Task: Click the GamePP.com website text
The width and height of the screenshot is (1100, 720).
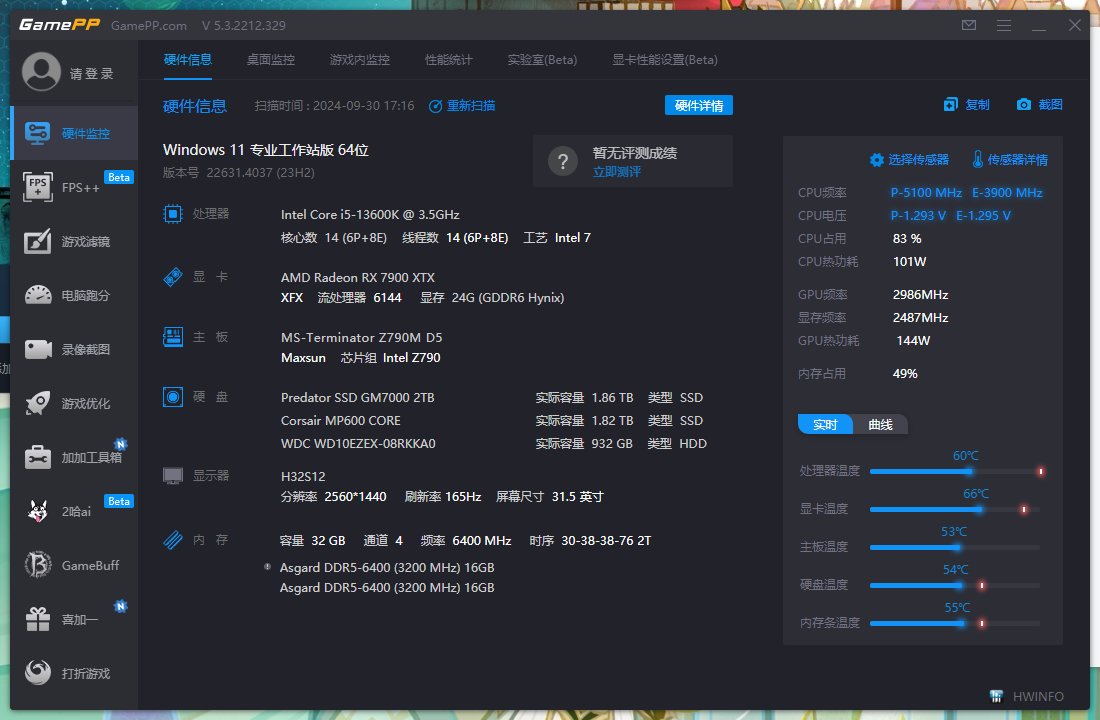Action: click(x=149, y=25)
